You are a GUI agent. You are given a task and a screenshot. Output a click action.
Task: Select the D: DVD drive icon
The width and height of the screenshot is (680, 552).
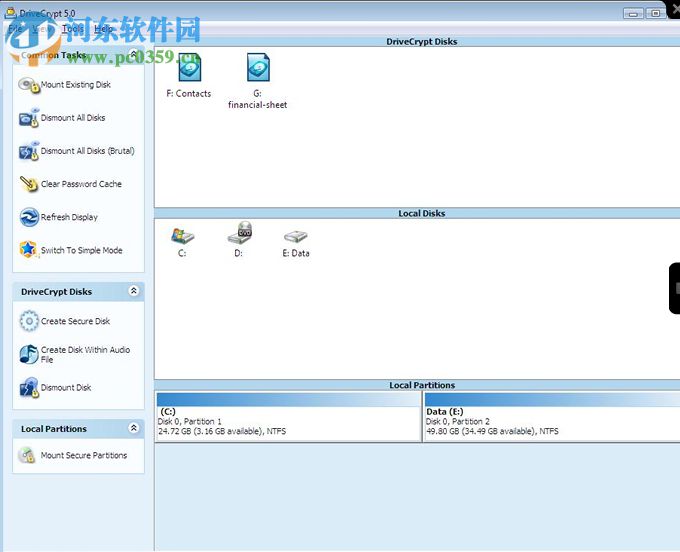pyautogui.click(x=240, y=233)
